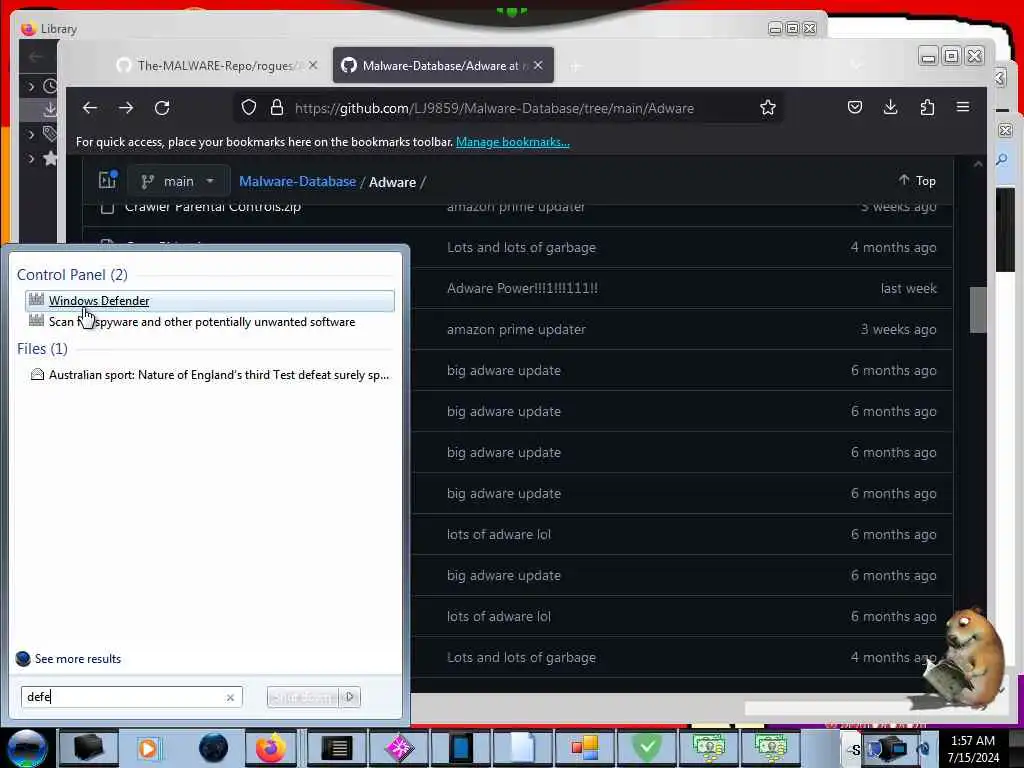This screenshot has width=1024, height=768.
Task: Open the colored squares taskbar icon
Action: pos(585,748)
